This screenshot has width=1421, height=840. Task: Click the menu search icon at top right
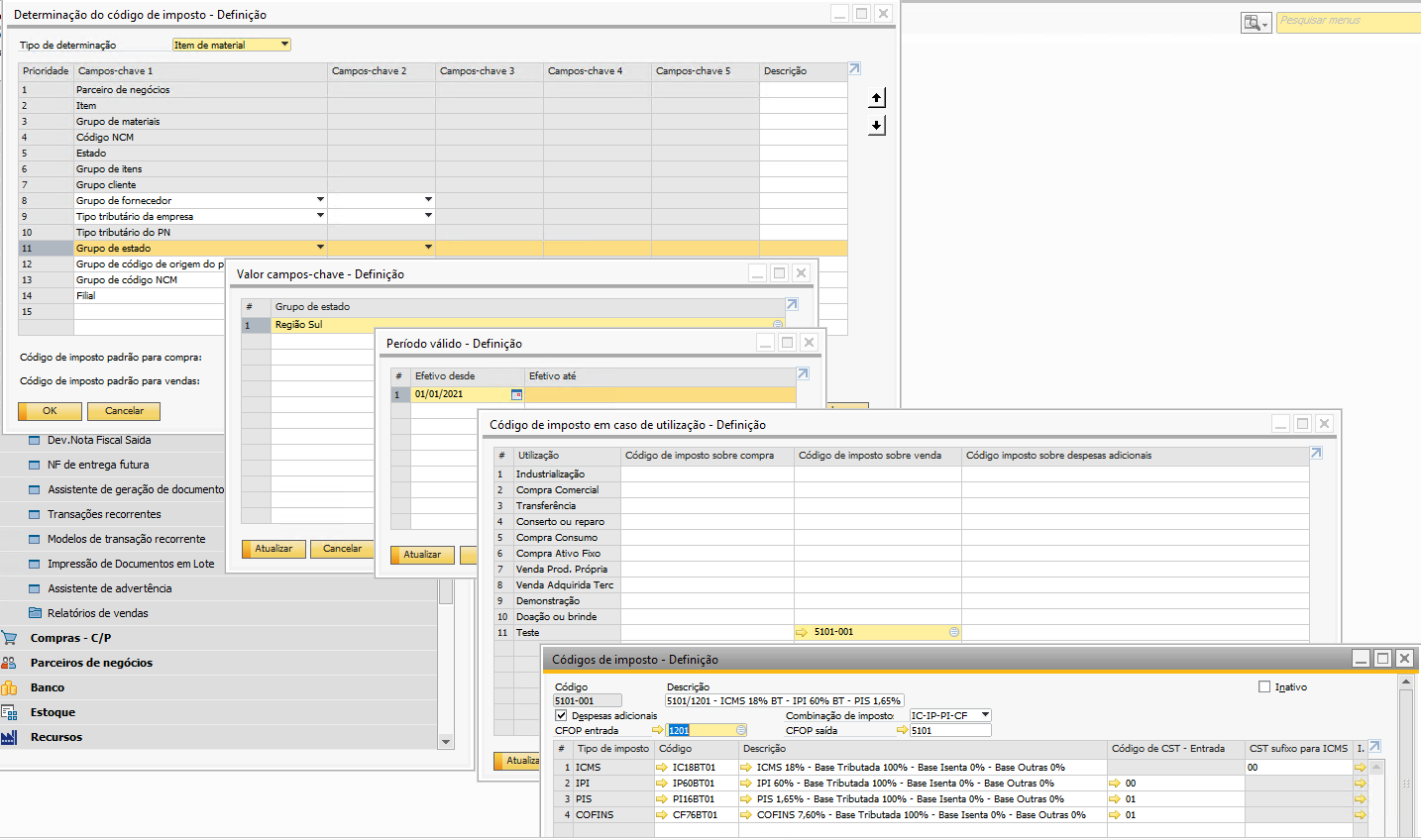1255,23
